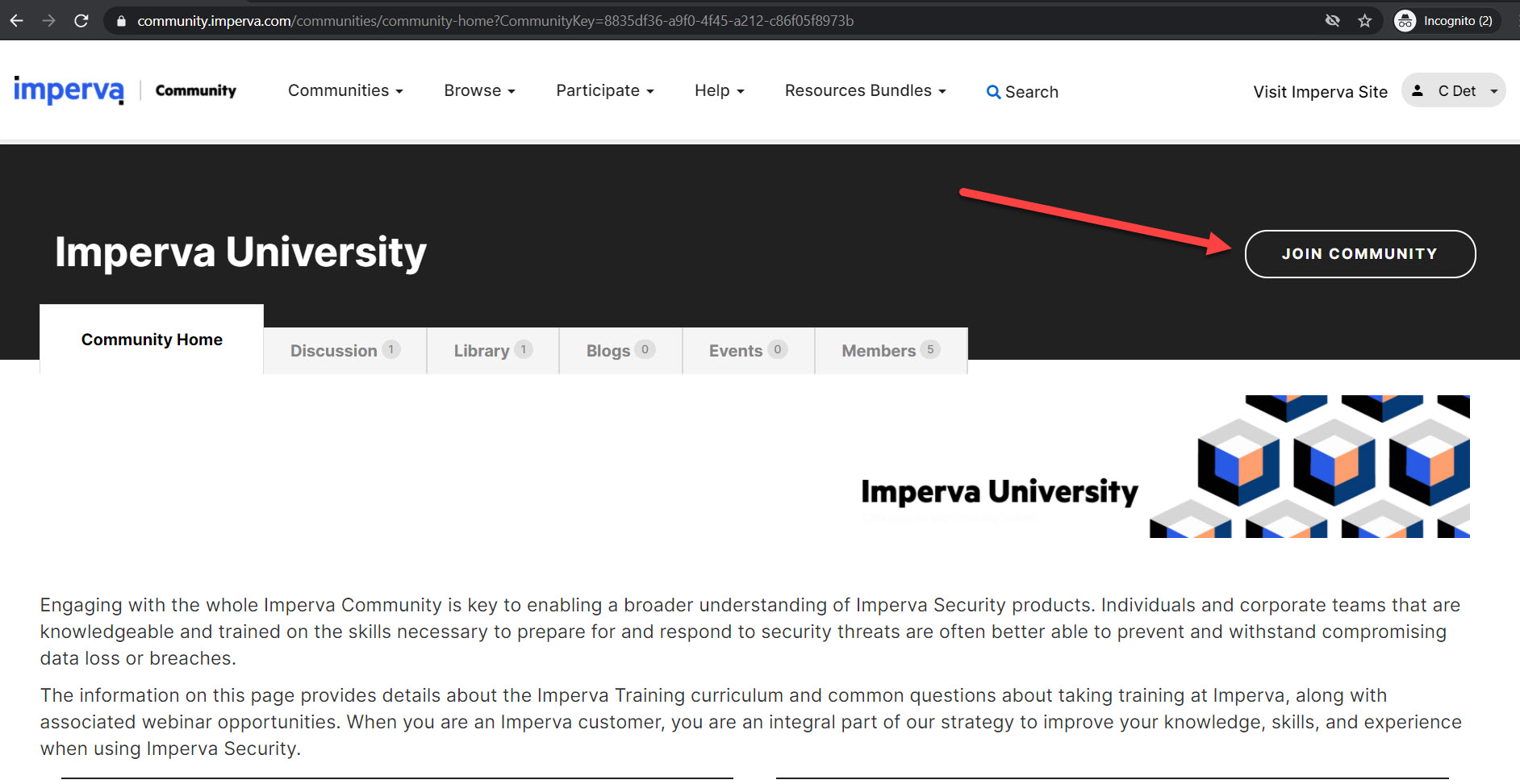Click the browser back arrow
Screen dimensions: 1520x784
(x=16, y=20)
